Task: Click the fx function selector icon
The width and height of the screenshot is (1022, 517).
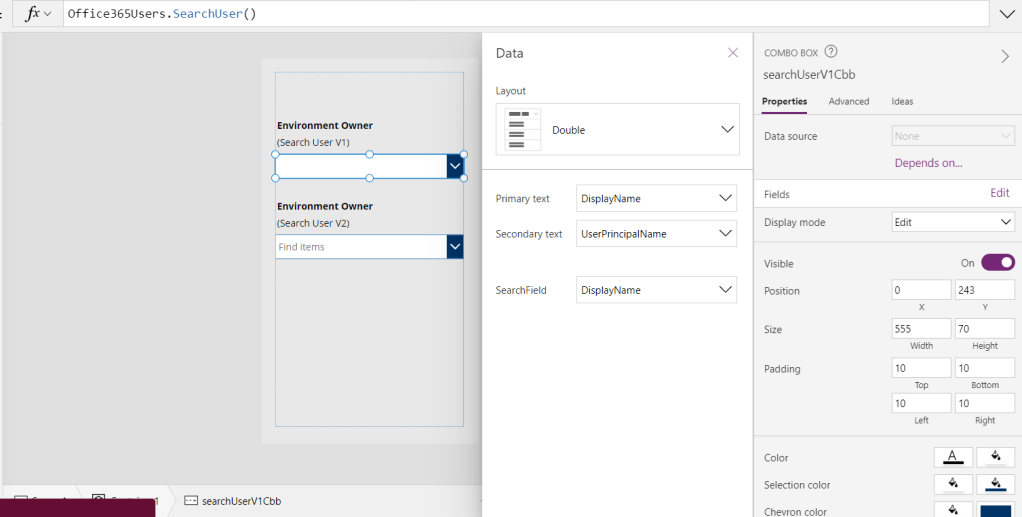Action: (x=38, y=14)
